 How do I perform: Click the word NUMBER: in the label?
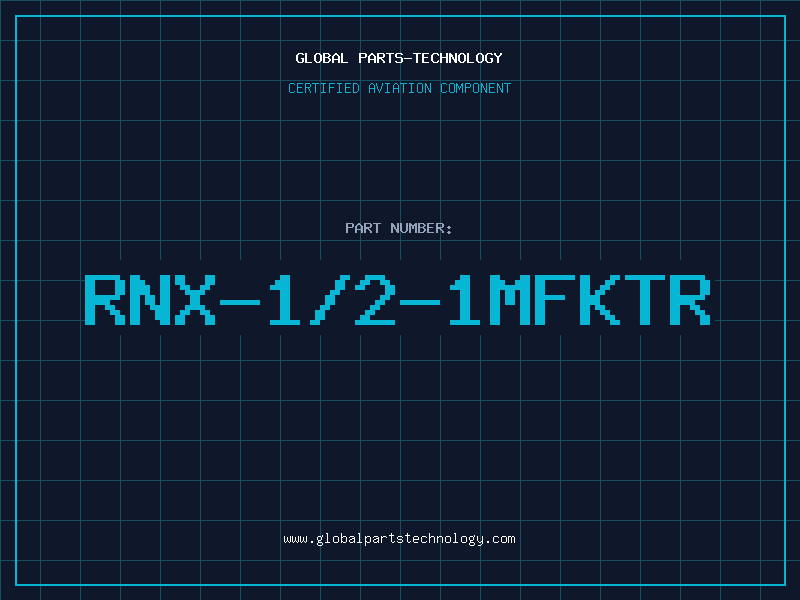[x=421, y=228]
